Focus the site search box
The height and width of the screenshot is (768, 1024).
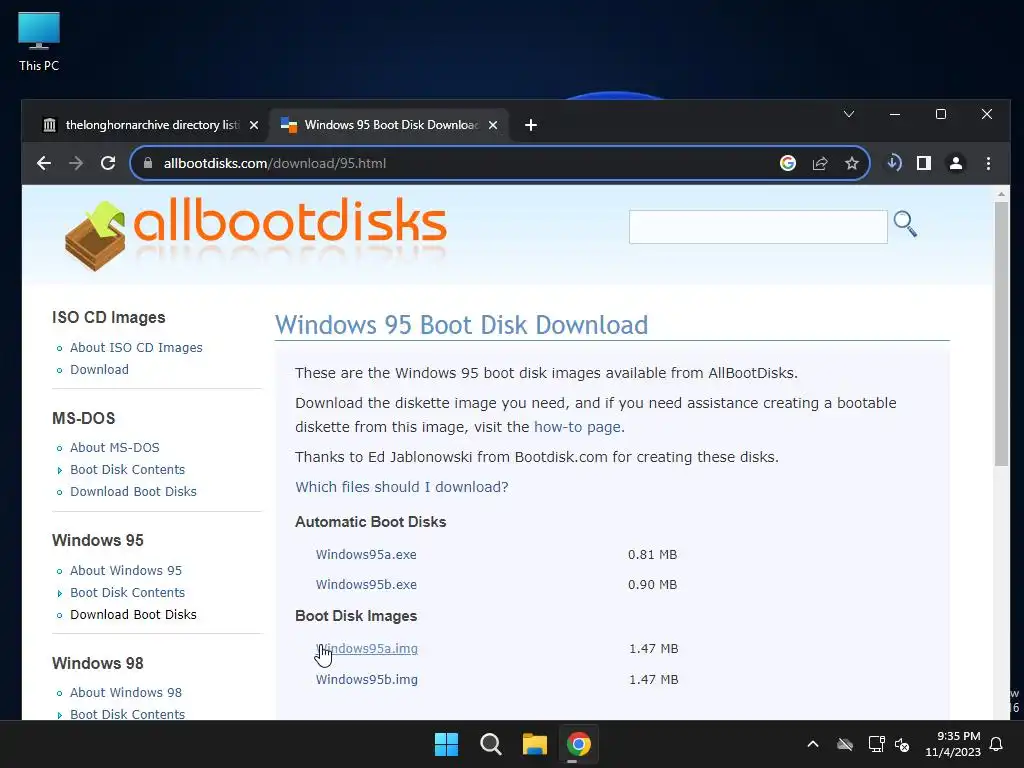(758, 227)
